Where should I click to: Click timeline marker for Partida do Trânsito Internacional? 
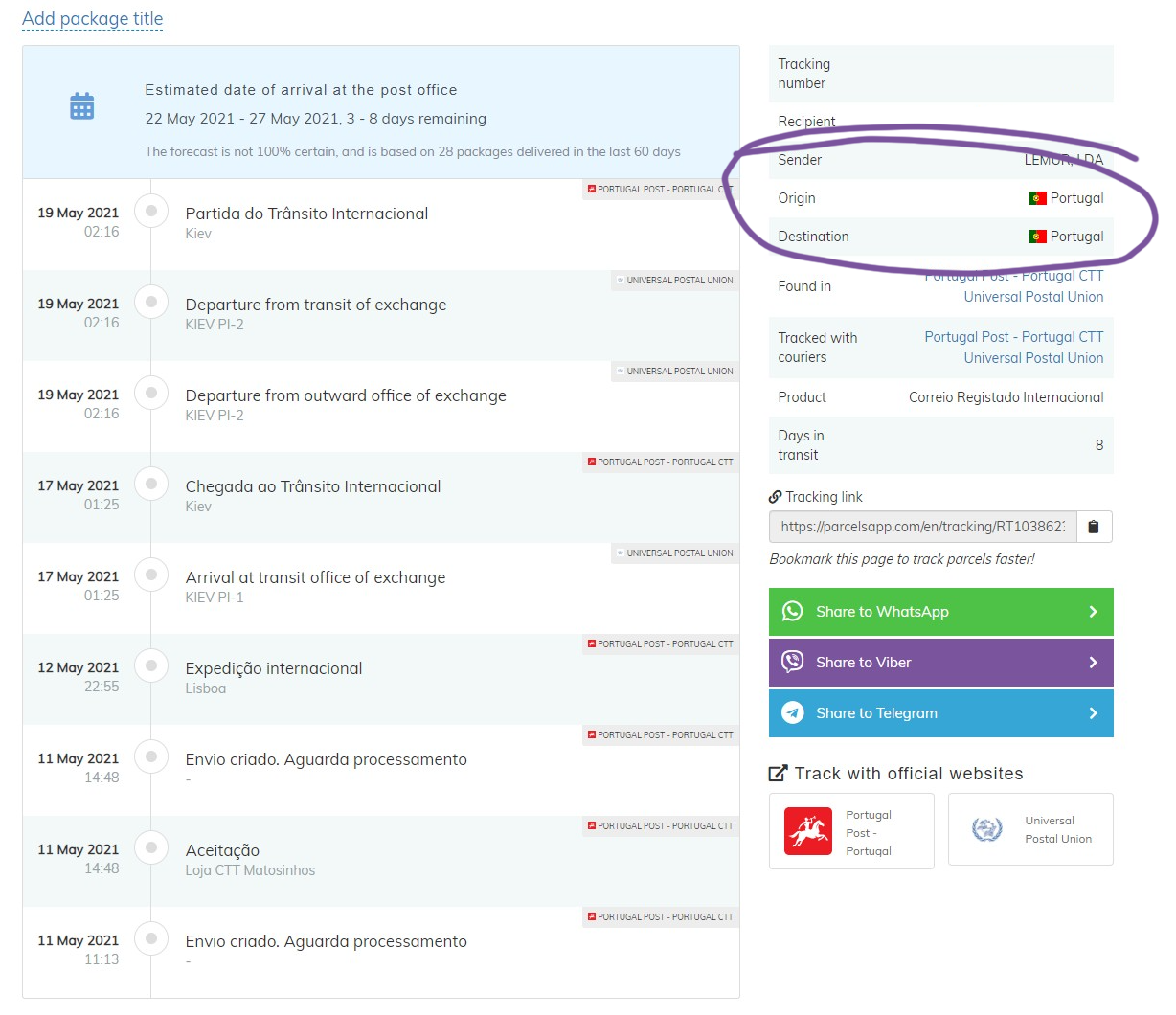pos(151,211)
